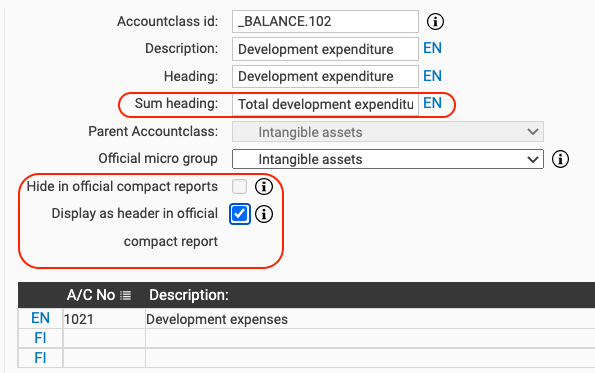Viewport: 595px width, 373px height.
Task: Click the A/C No column header
Action: (x=91, y=295)
